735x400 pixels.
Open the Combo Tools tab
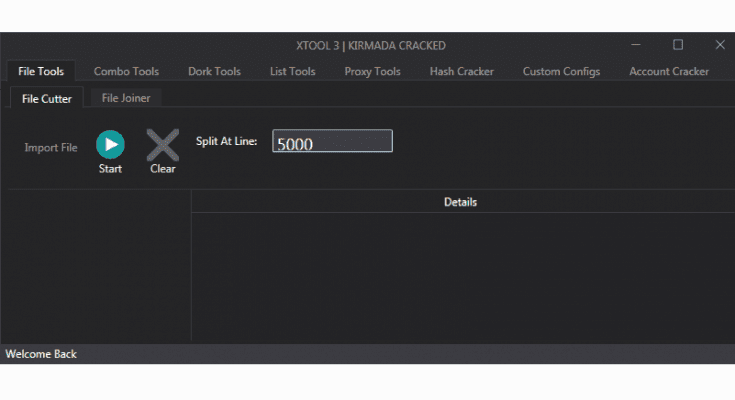[x=126, y=72]
